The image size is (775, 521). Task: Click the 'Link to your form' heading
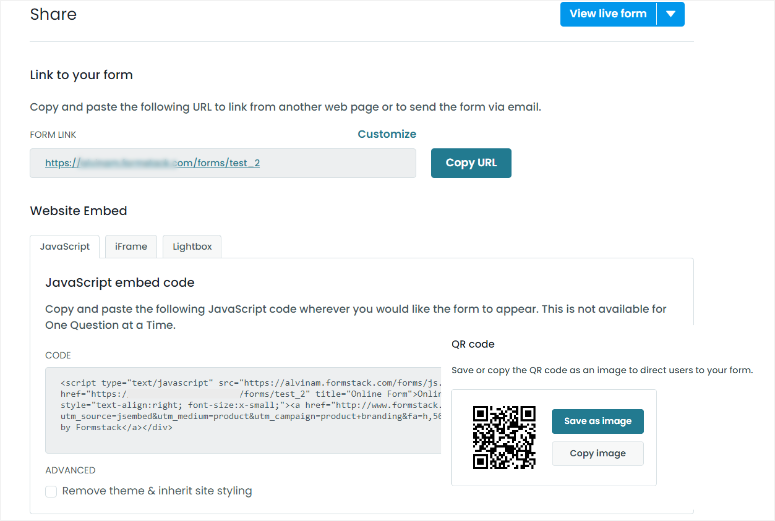82,75
